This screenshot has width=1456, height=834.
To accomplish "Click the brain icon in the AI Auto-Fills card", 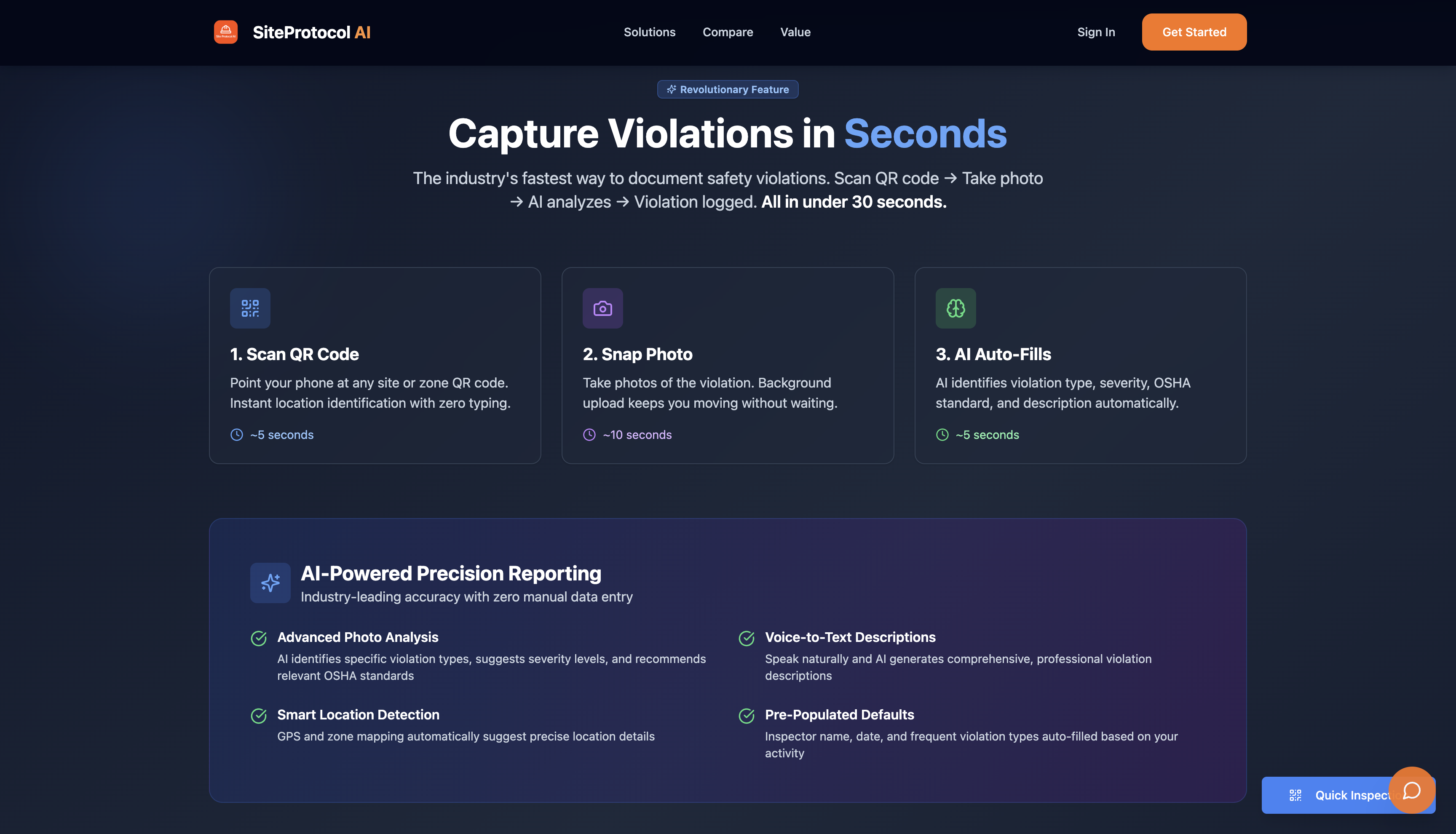I will [955, 308].
